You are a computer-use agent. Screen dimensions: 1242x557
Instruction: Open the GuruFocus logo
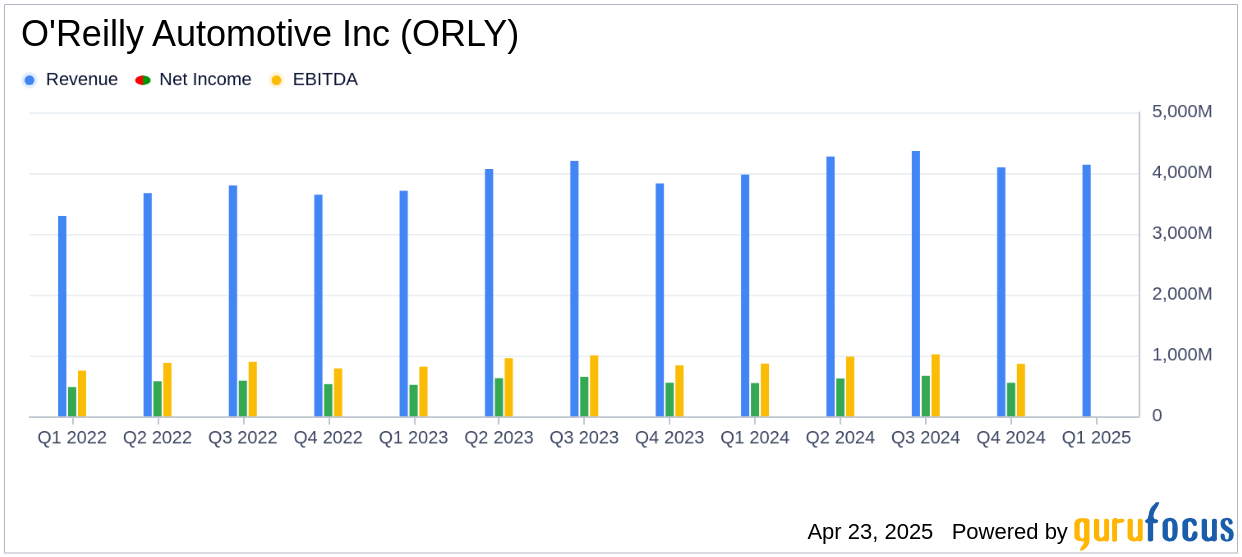click(x=1153, y=527)
